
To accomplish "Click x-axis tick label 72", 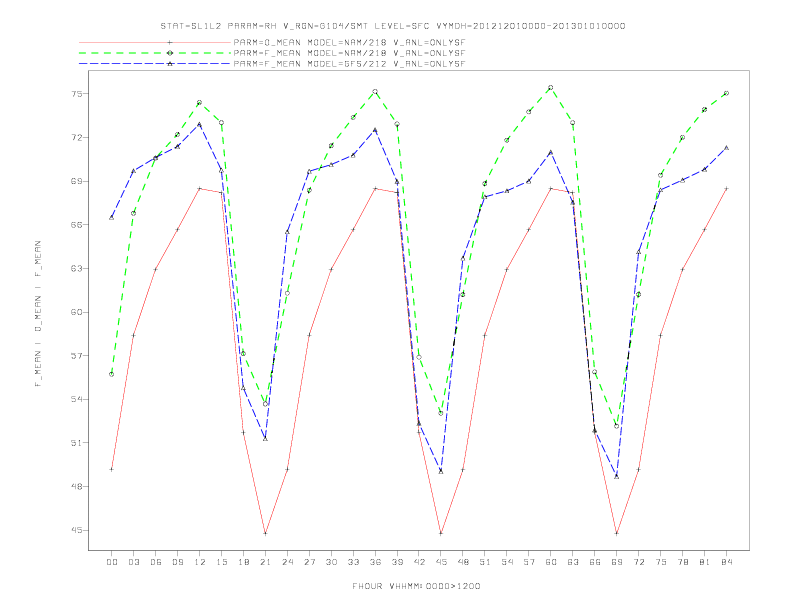I will coord(639,562).
